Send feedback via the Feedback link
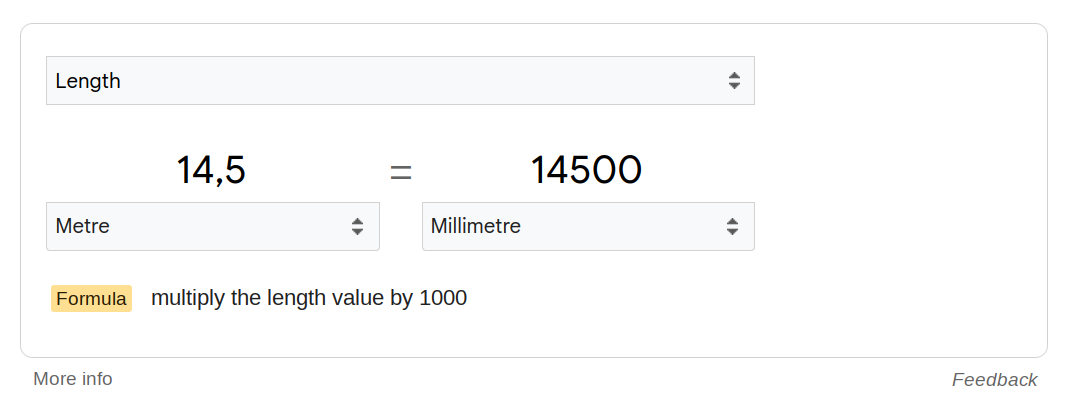1071x405 pixels. pyautogui.click(x=994, y=380)
